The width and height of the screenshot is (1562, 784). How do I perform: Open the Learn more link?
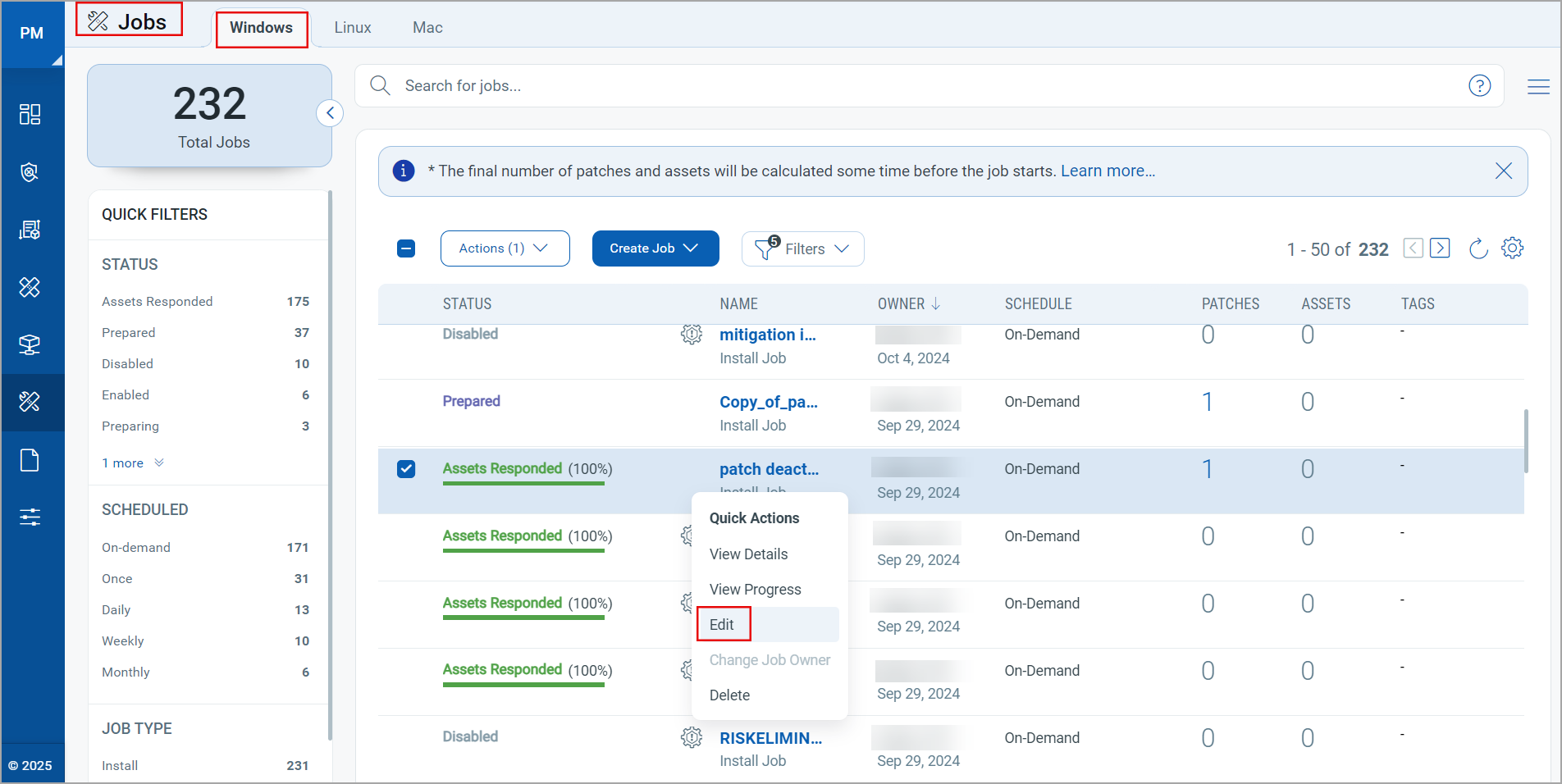1108,171
